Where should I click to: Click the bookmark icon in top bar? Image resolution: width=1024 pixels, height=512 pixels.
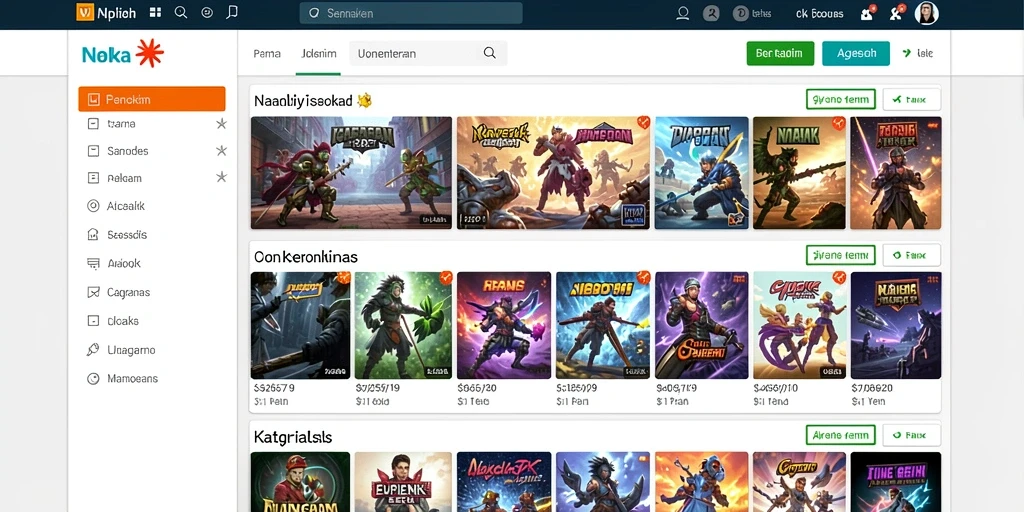[x=231, y=12]
